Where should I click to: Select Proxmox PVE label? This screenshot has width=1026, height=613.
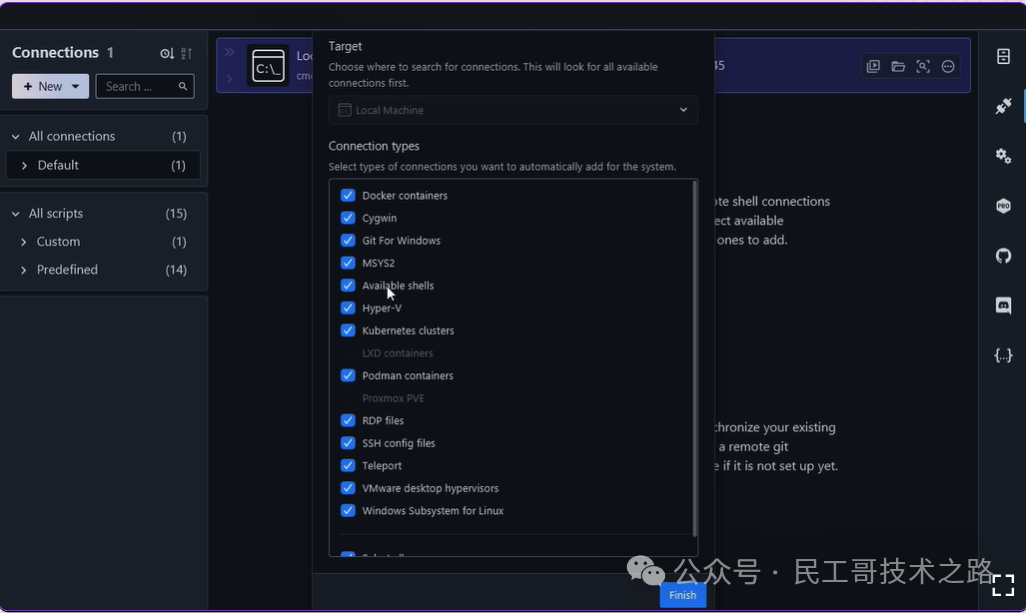coord(393,398)
